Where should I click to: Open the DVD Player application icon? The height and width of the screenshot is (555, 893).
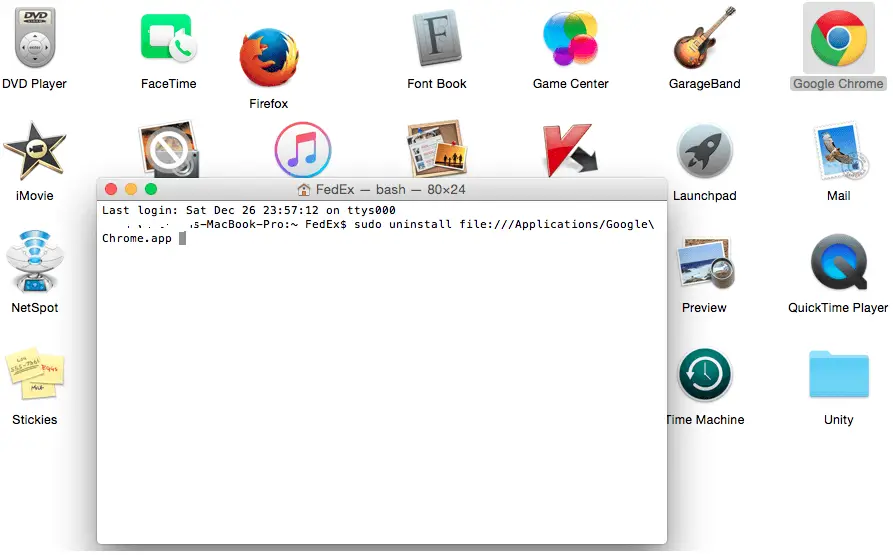pos(35,38)
